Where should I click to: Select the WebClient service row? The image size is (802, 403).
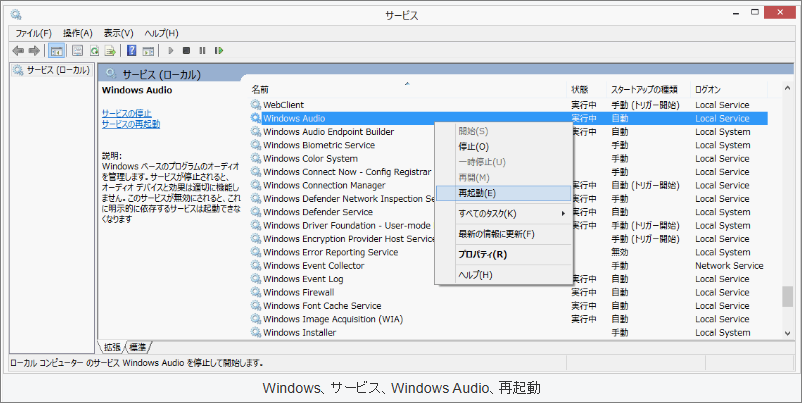[509, 105]
